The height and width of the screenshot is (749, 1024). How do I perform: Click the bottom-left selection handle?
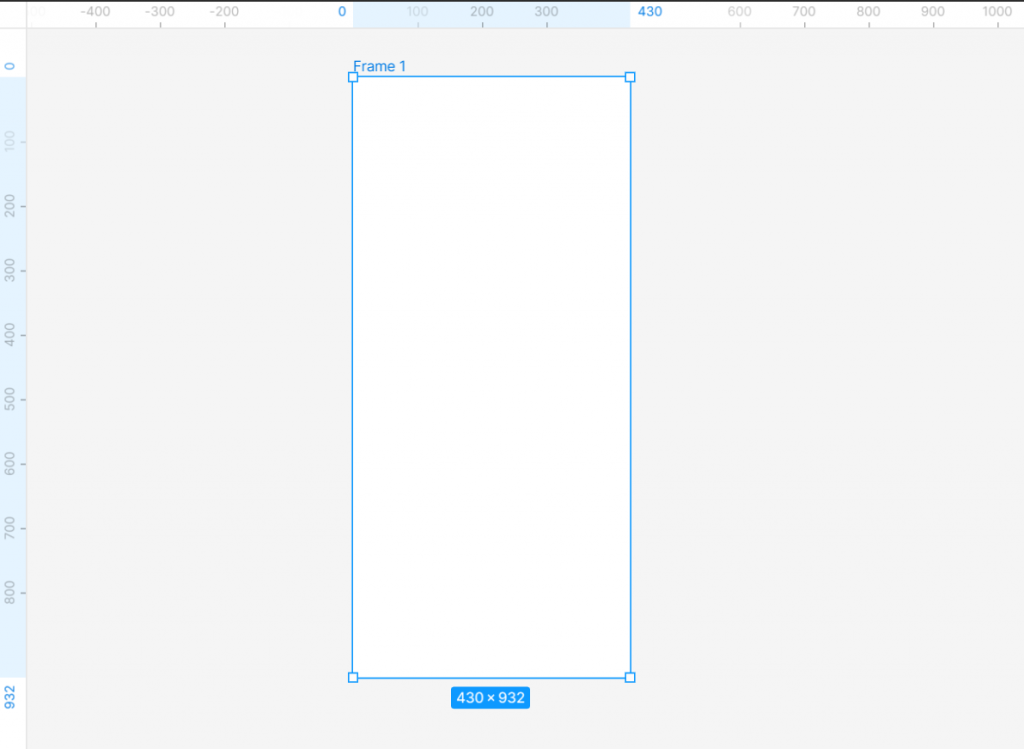click(x=354, y=677)
